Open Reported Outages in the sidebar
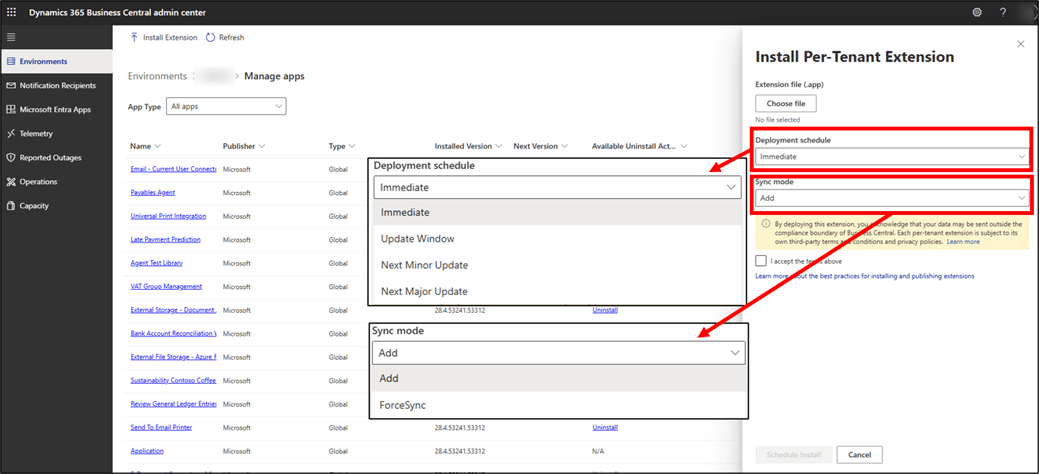1039x474 pixels. [x=56, y=158]
